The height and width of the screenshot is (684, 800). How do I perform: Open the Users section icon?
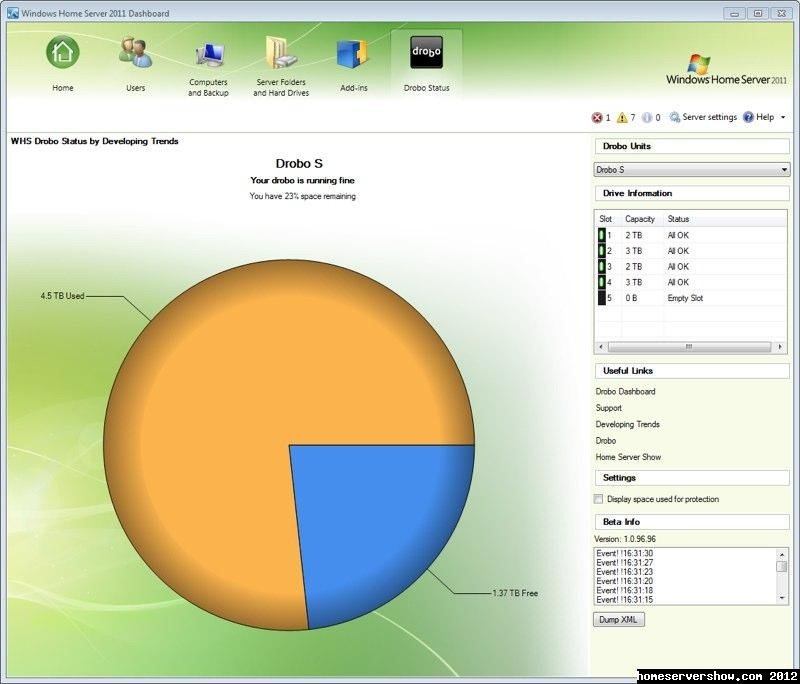pyautogui.click(x=135, y=53)
